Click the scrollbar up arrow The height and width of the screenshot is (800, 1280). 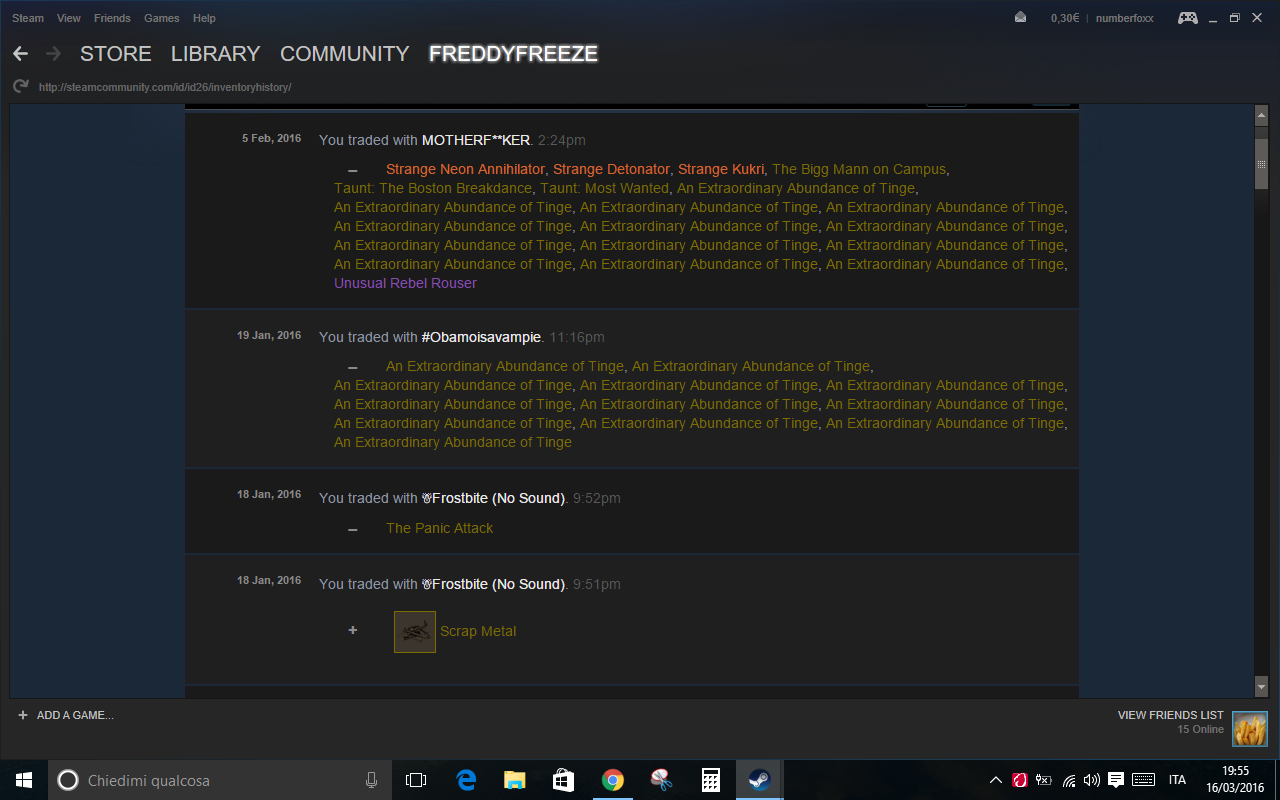coord(1261,116)
